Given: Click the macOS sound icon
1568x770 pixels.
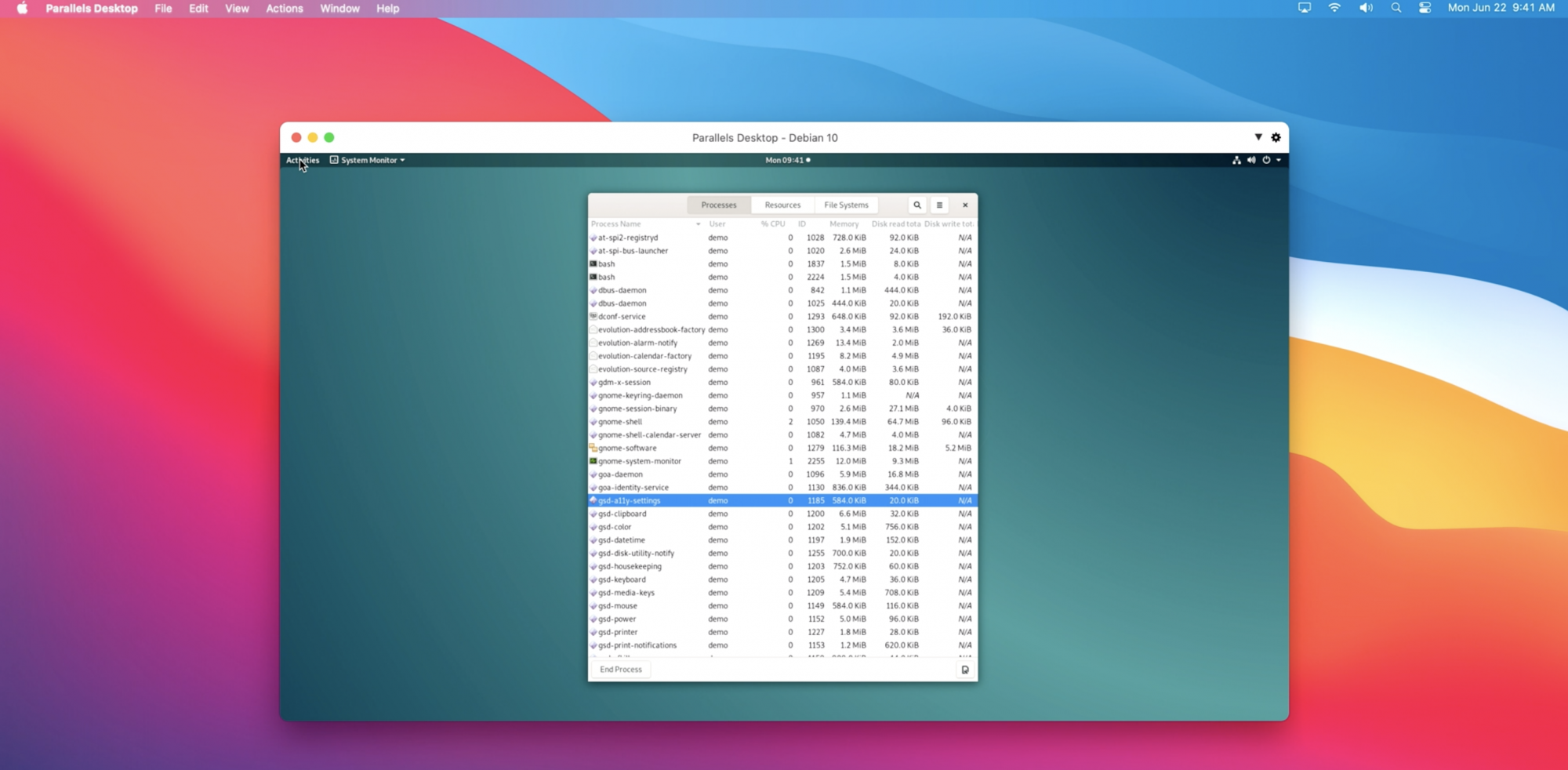Looking at the screenshot, I should (1366, 8).
